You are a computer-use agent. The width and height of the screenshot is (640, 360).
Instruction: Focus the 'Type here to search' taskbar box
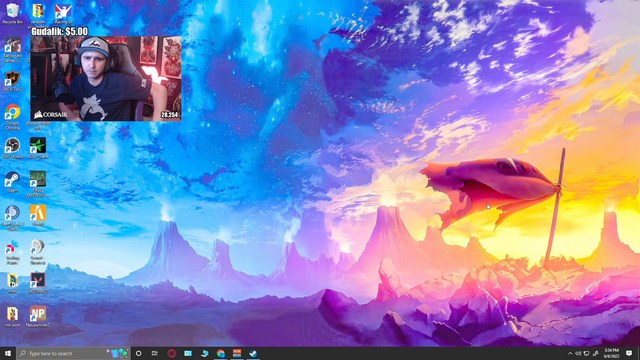pyautogui.click(x=73, y=353)
